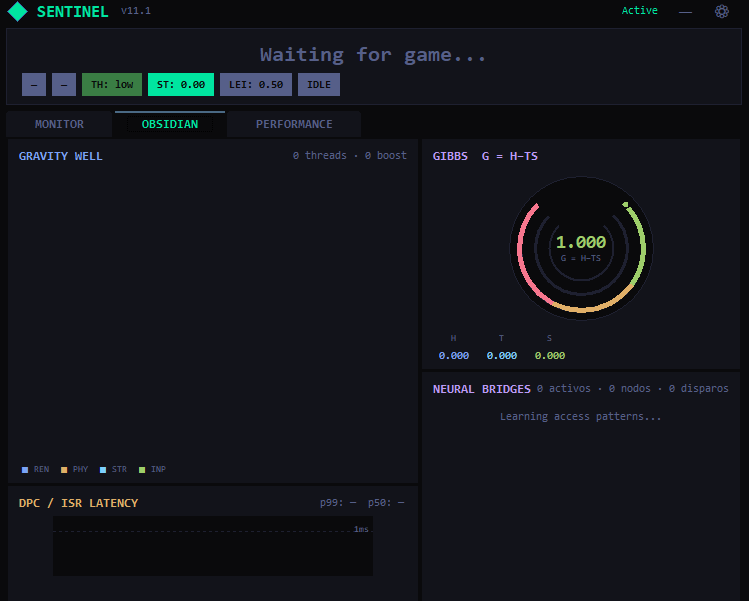The height and width of the screenshot is (601, 749).
Task: Click the STR legend cyan swatch
Action: pos(103,470)
